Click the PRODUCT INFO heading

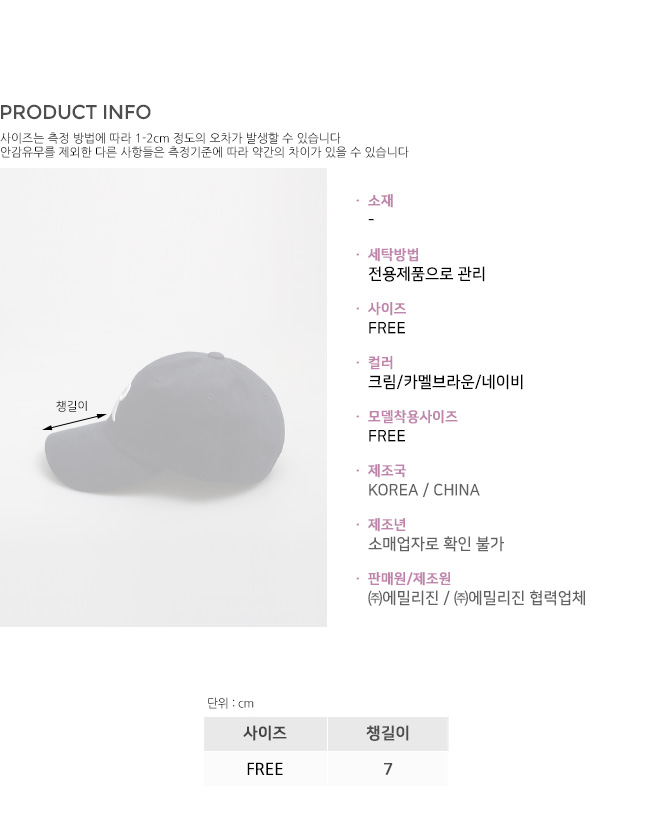click(x=75, y=112)
